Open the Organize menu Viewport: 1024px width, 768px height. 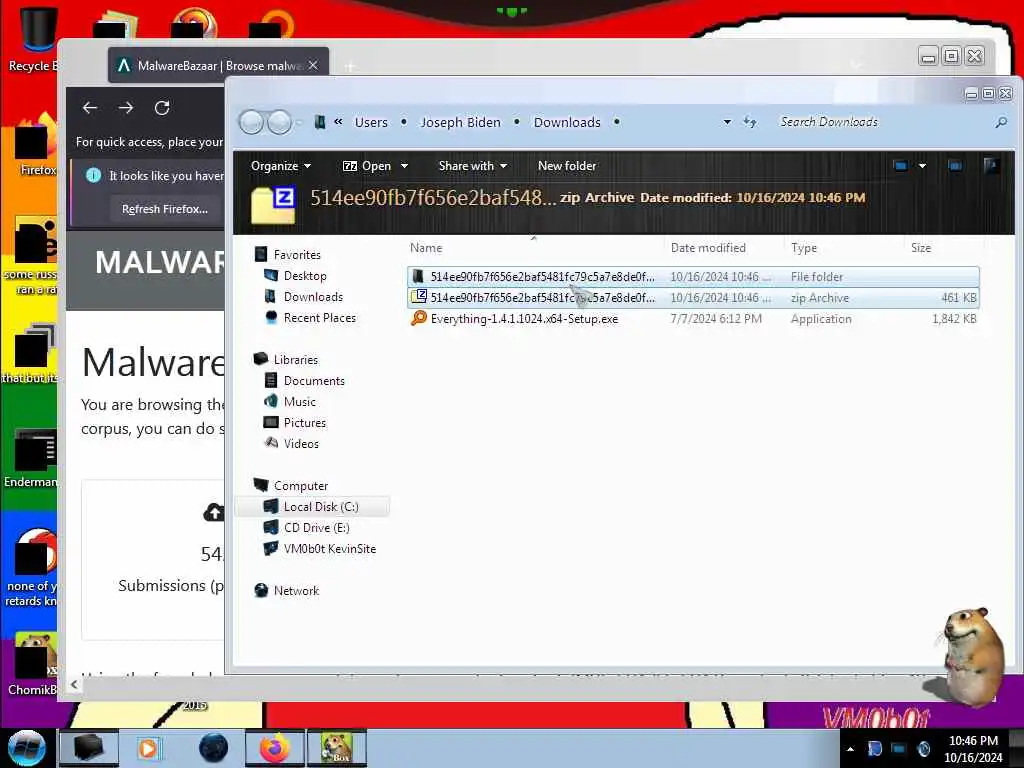point(281,166)
